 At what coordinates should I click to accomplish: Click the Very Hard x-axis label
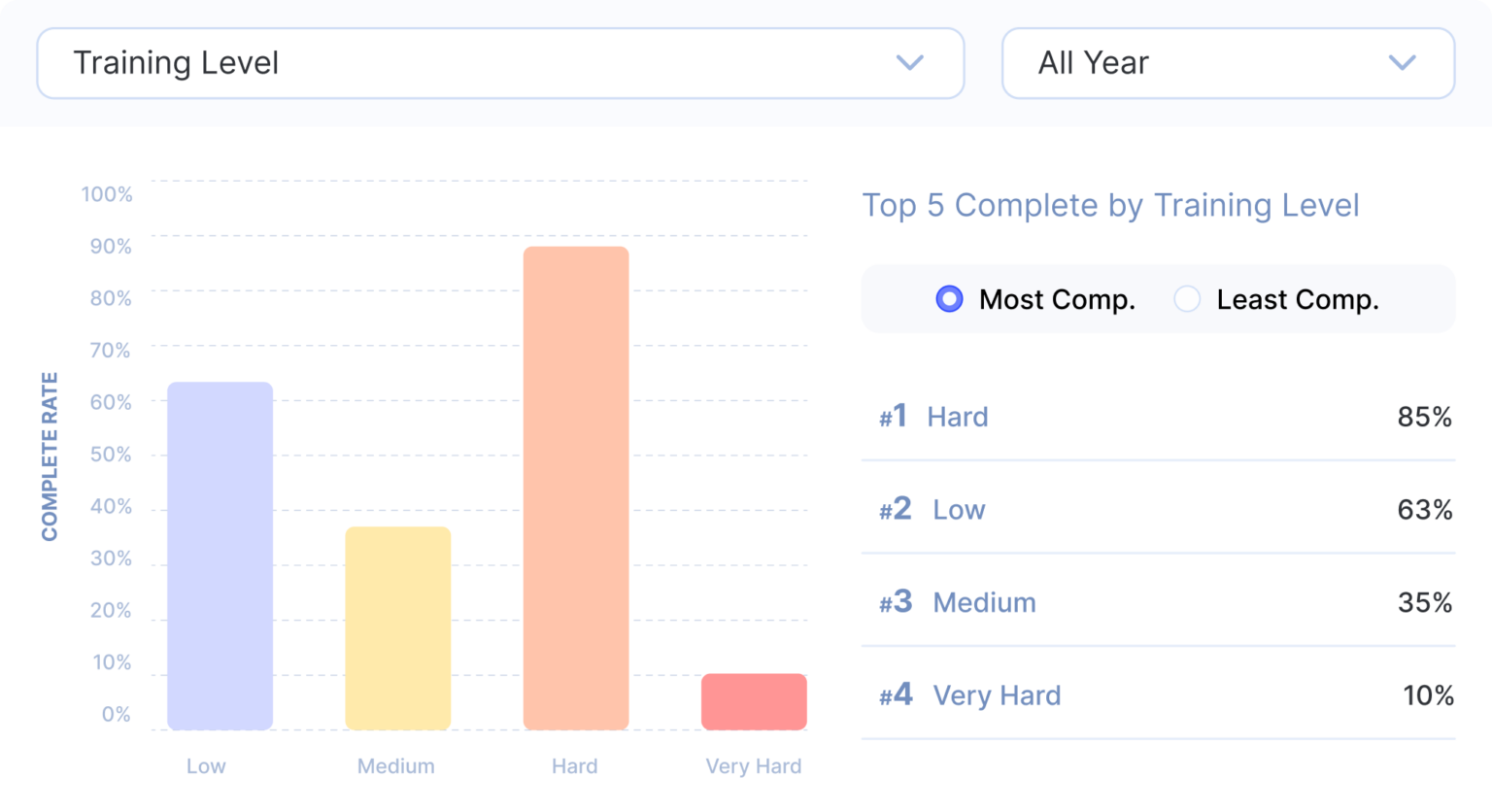pos(754,766)
